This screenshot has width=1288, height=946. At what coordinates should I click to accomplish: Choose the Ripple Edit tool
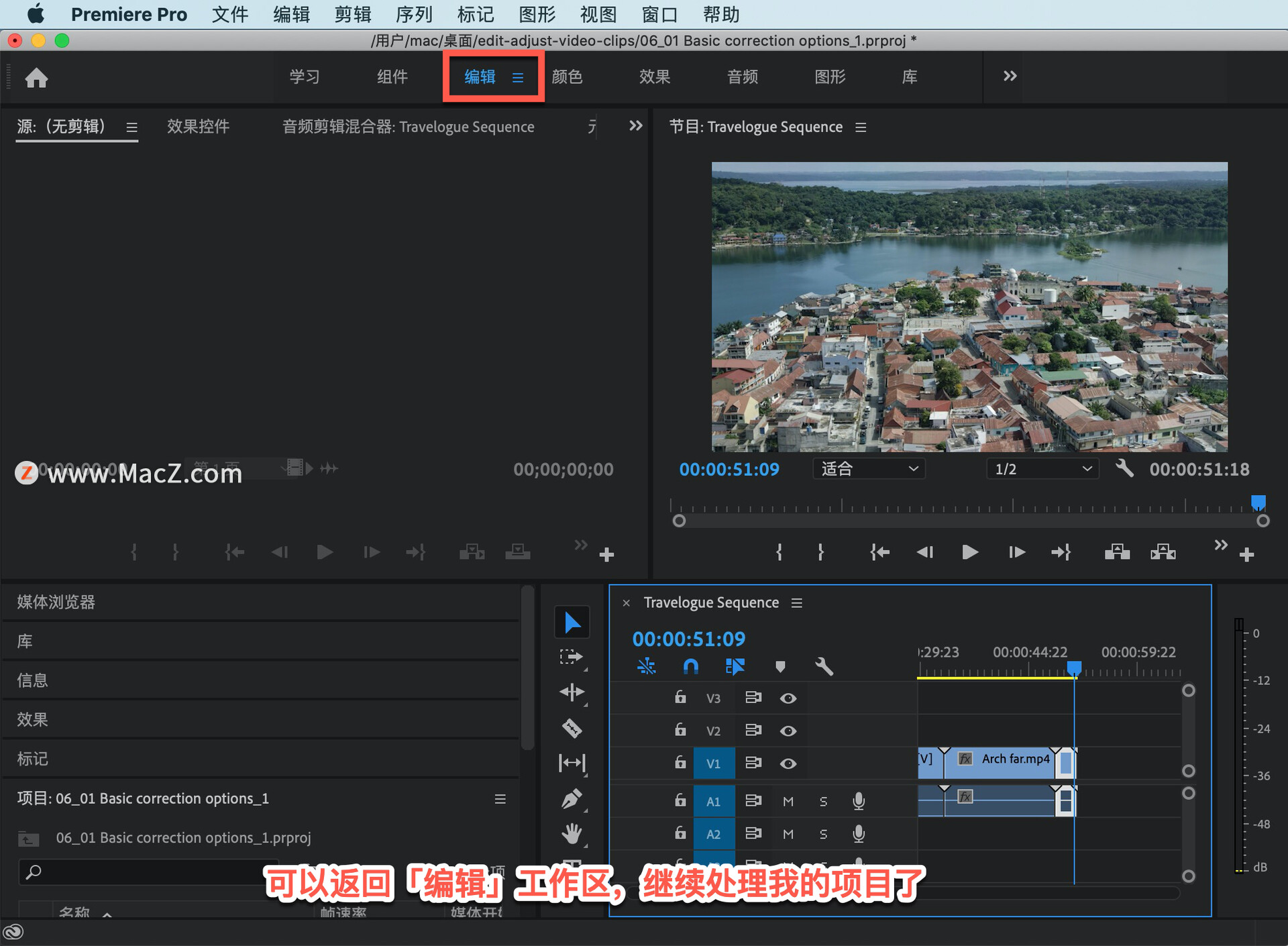[572, 692]
